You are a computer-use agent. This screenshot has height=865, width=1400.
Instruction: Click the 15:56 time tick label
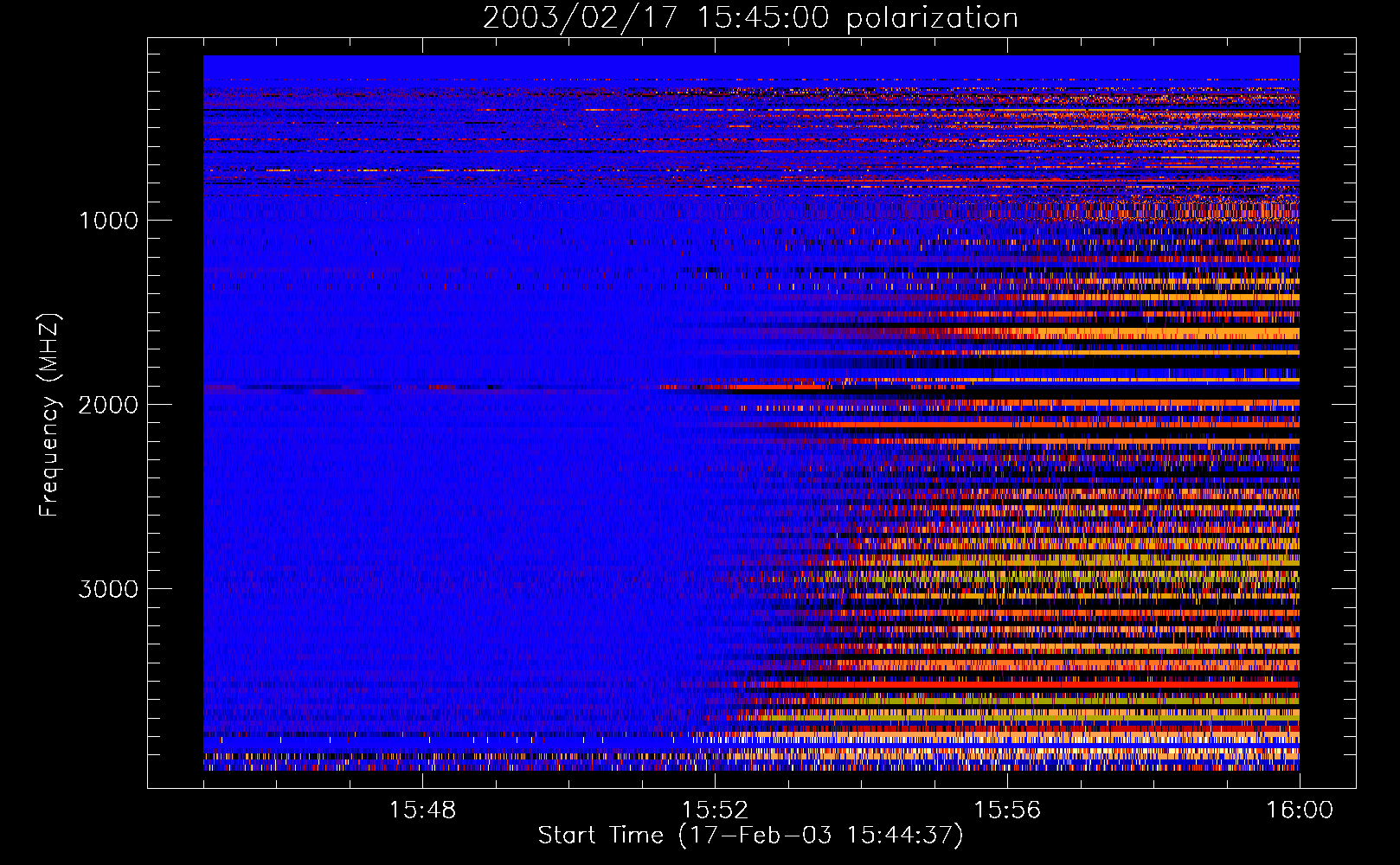point(1007,811)
